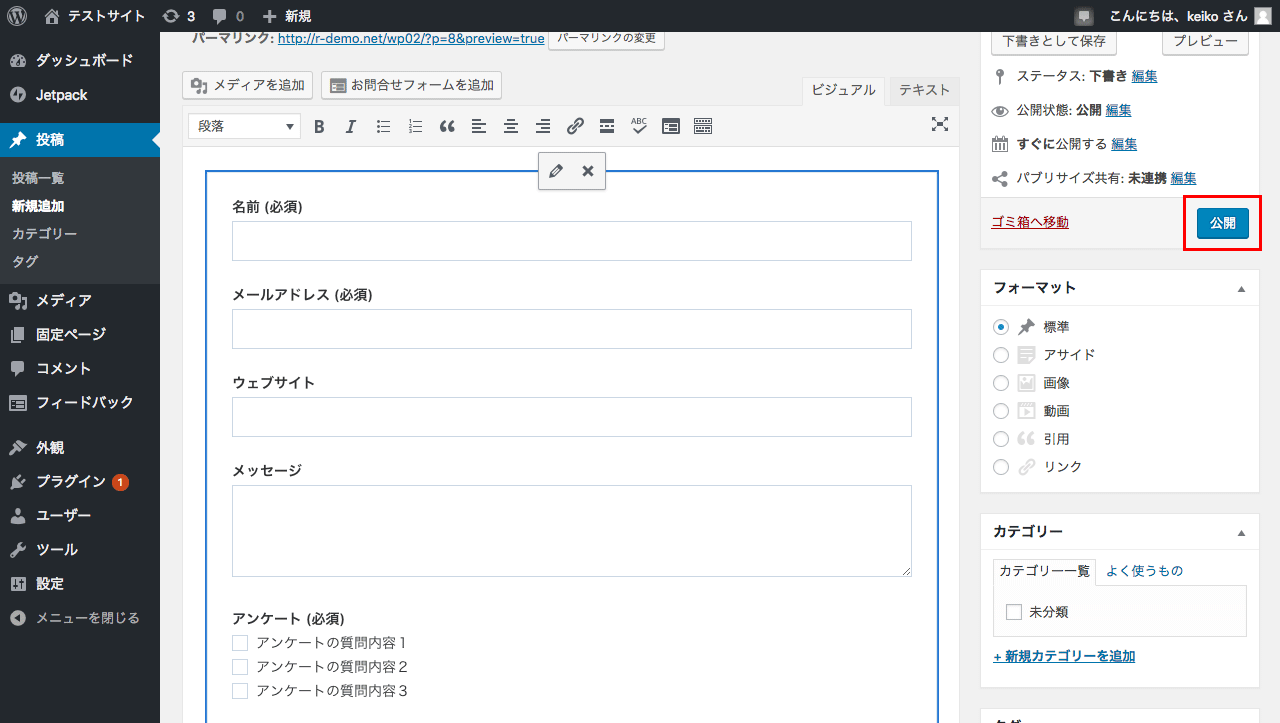The width and height of the screenshot is (1280, 723).
Task: Toggle the ABC spellcheck icon
Action: [639, 126]
